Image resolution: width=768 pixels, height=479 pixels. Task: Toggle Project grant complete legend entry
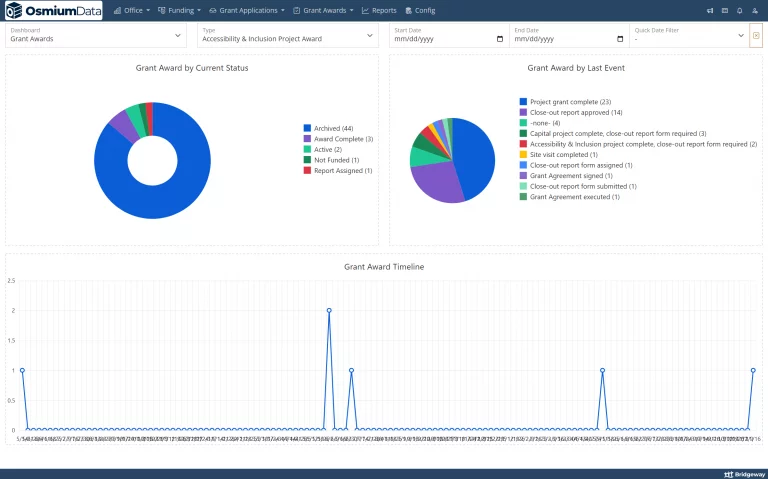(565, 102)
